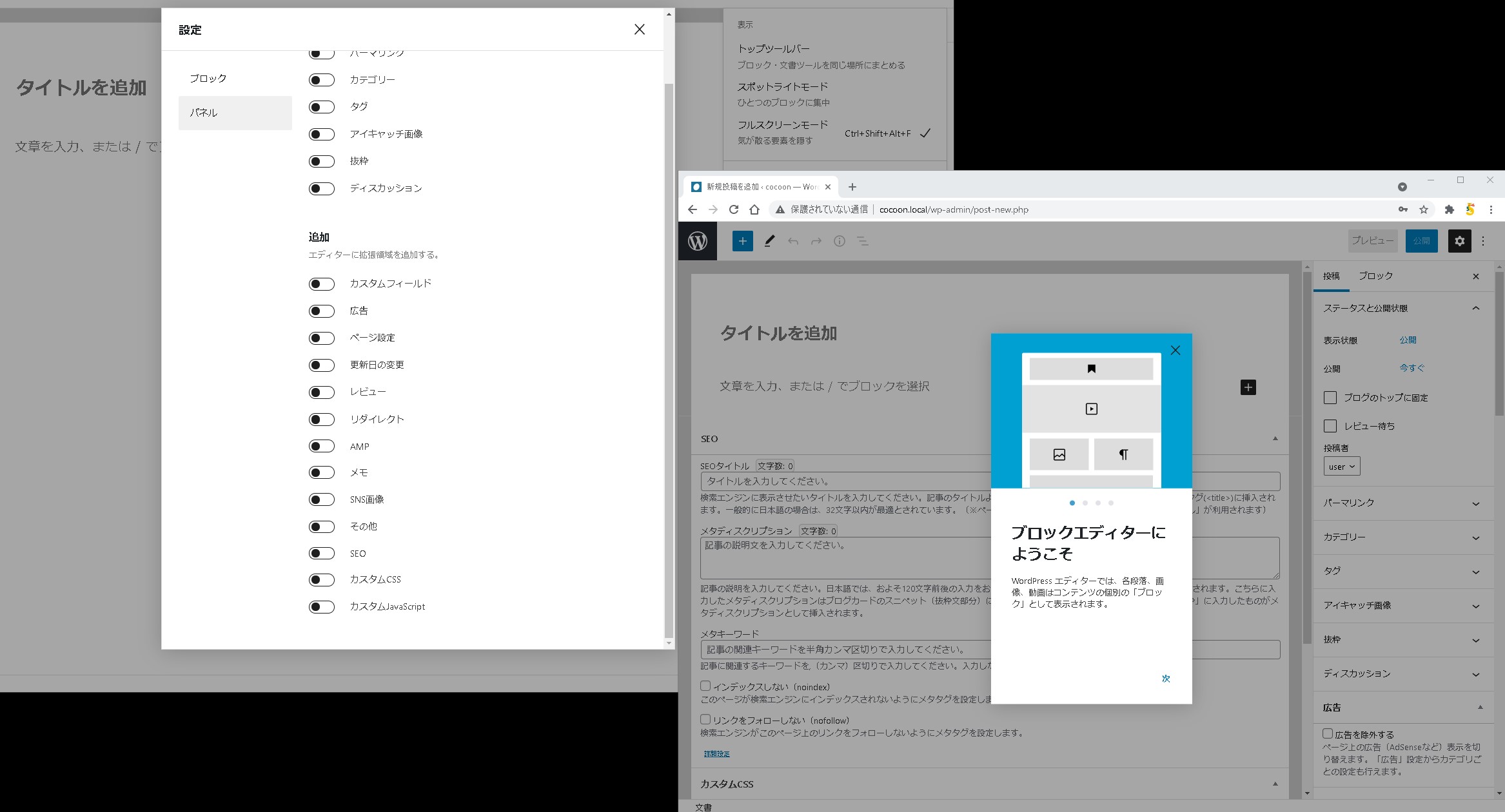Viewport: 1505px width, 812px height.
Task: Click the gear settings icon in editor toolbar
Action: [x=1459, y=241]
